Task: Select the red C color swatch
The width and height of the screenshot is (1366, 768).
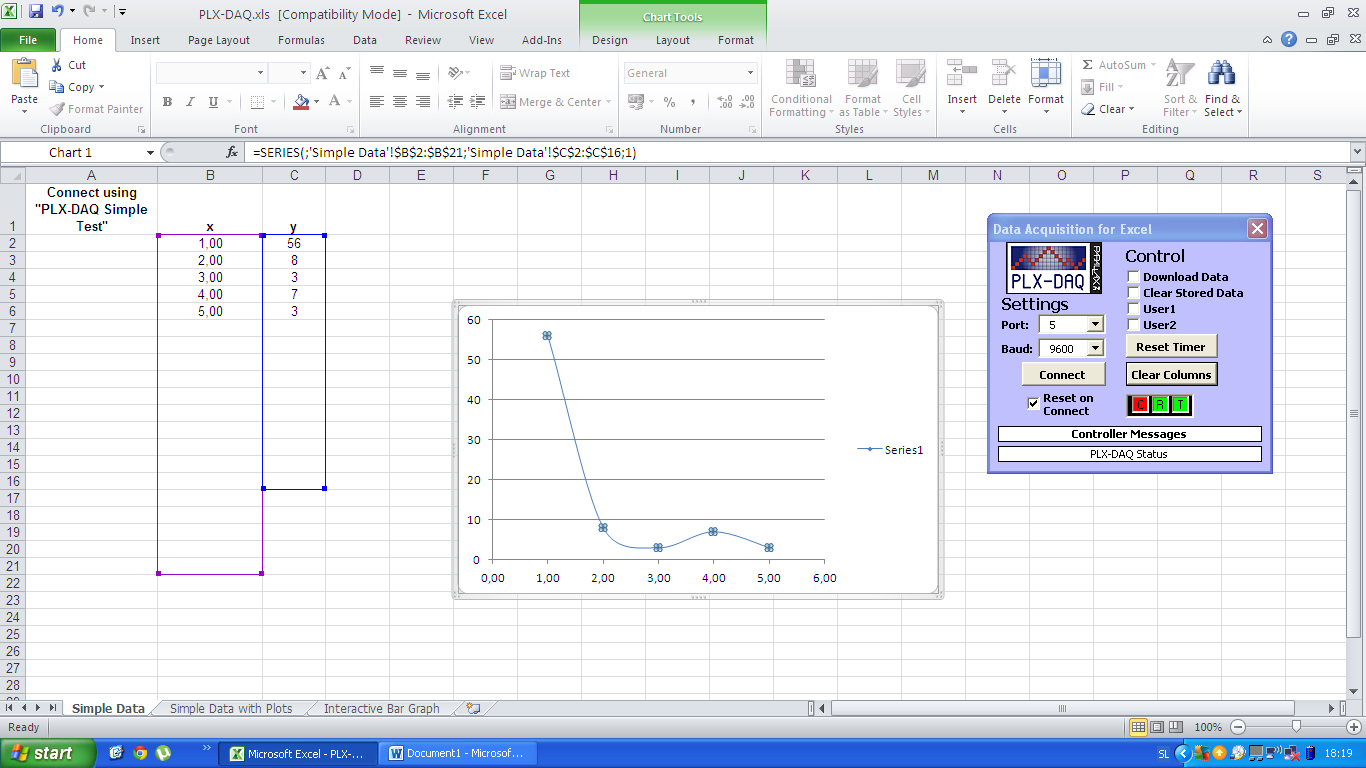Action: (x=1139, y=404)
